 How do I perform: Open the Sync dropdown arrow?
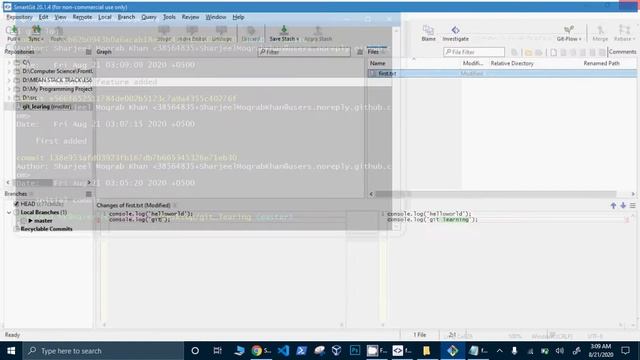tap(42, 39)
